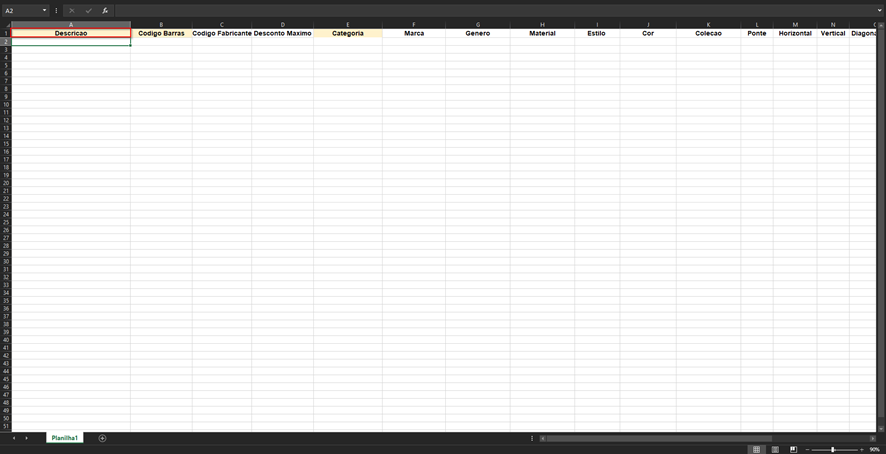The image size is (886, 454).
Task: Click zoom out minus button
Action: coord(808,449)
